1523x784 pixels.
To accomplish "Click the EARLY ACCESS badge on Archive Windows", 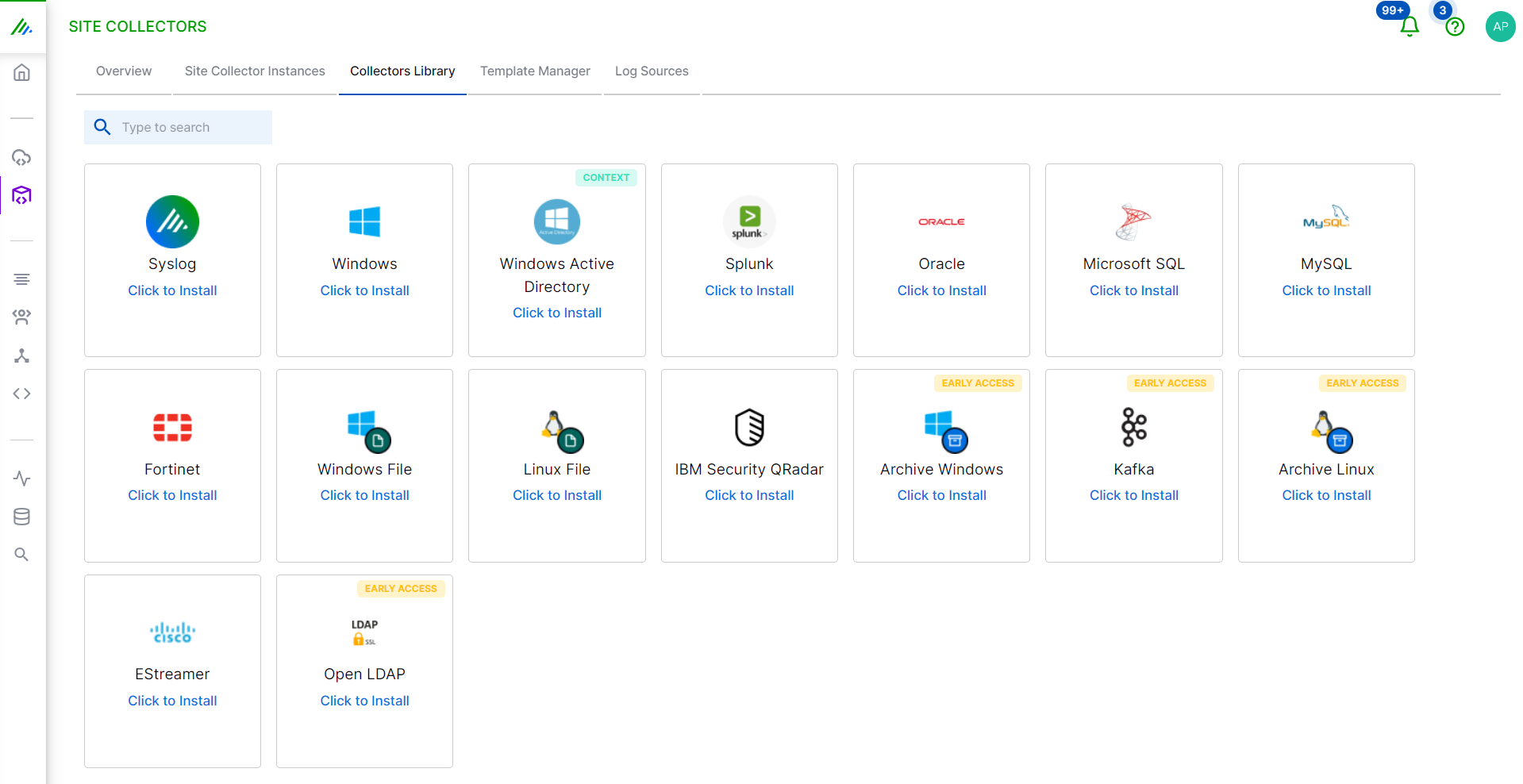I will [978, 383].
